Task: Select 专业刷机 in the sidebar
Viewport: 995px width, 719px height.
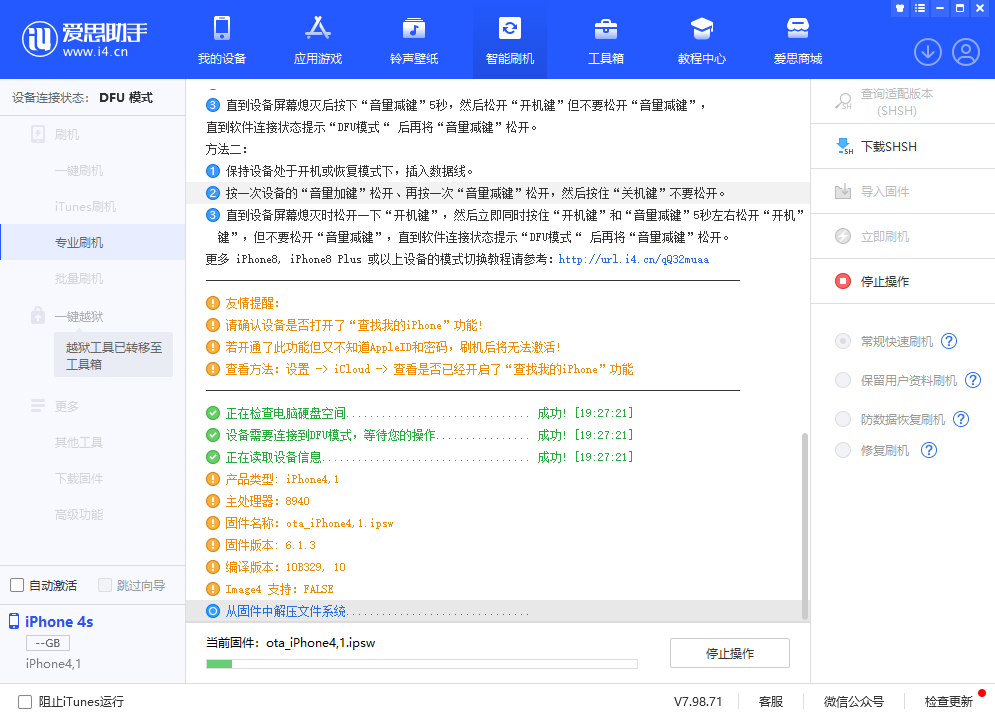Action: pyautogui.click(x=79, y=243)
